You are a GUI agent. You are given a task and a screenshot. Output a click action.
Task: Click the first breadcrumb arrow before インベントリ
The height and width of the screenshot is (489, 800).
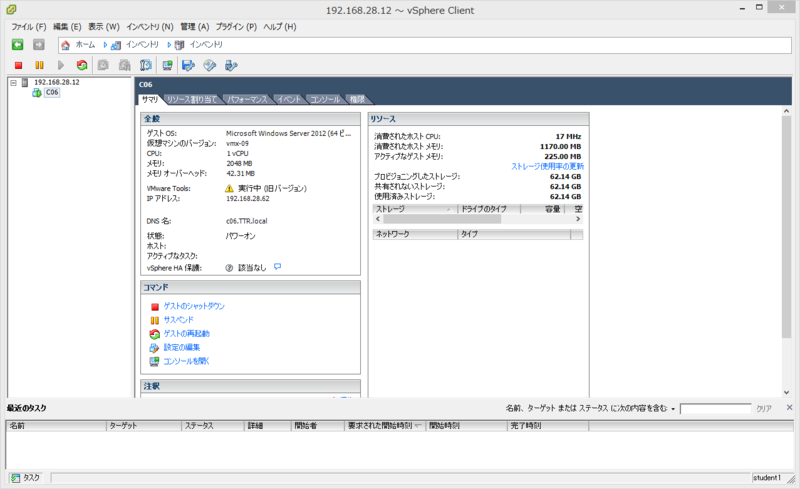(x=105, y=45)
